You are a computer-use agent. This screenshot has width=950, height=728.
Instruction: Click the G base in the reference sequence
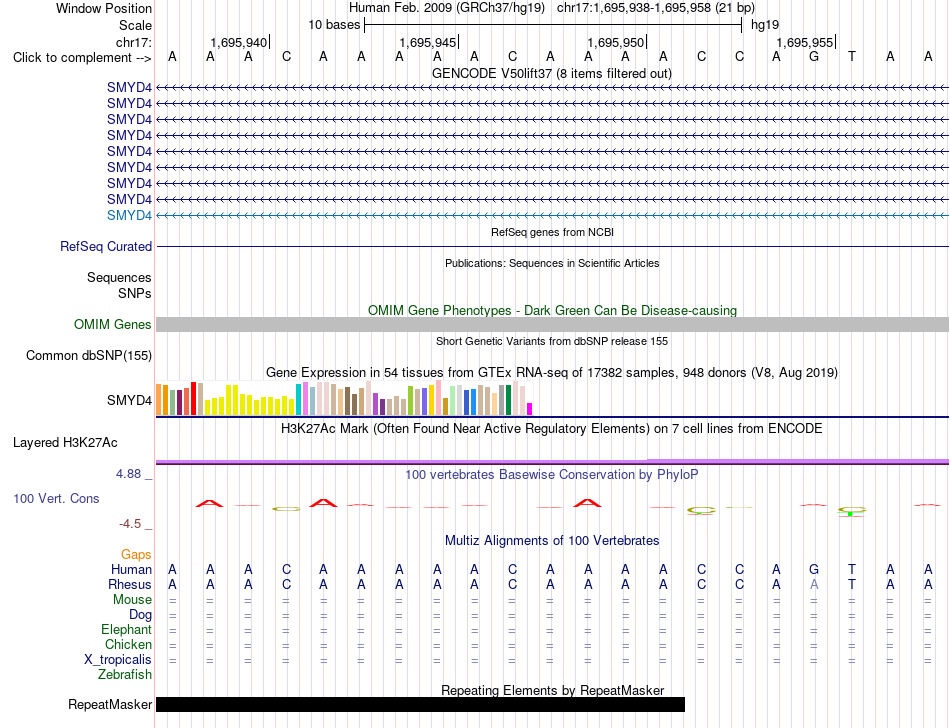point(814,57)
